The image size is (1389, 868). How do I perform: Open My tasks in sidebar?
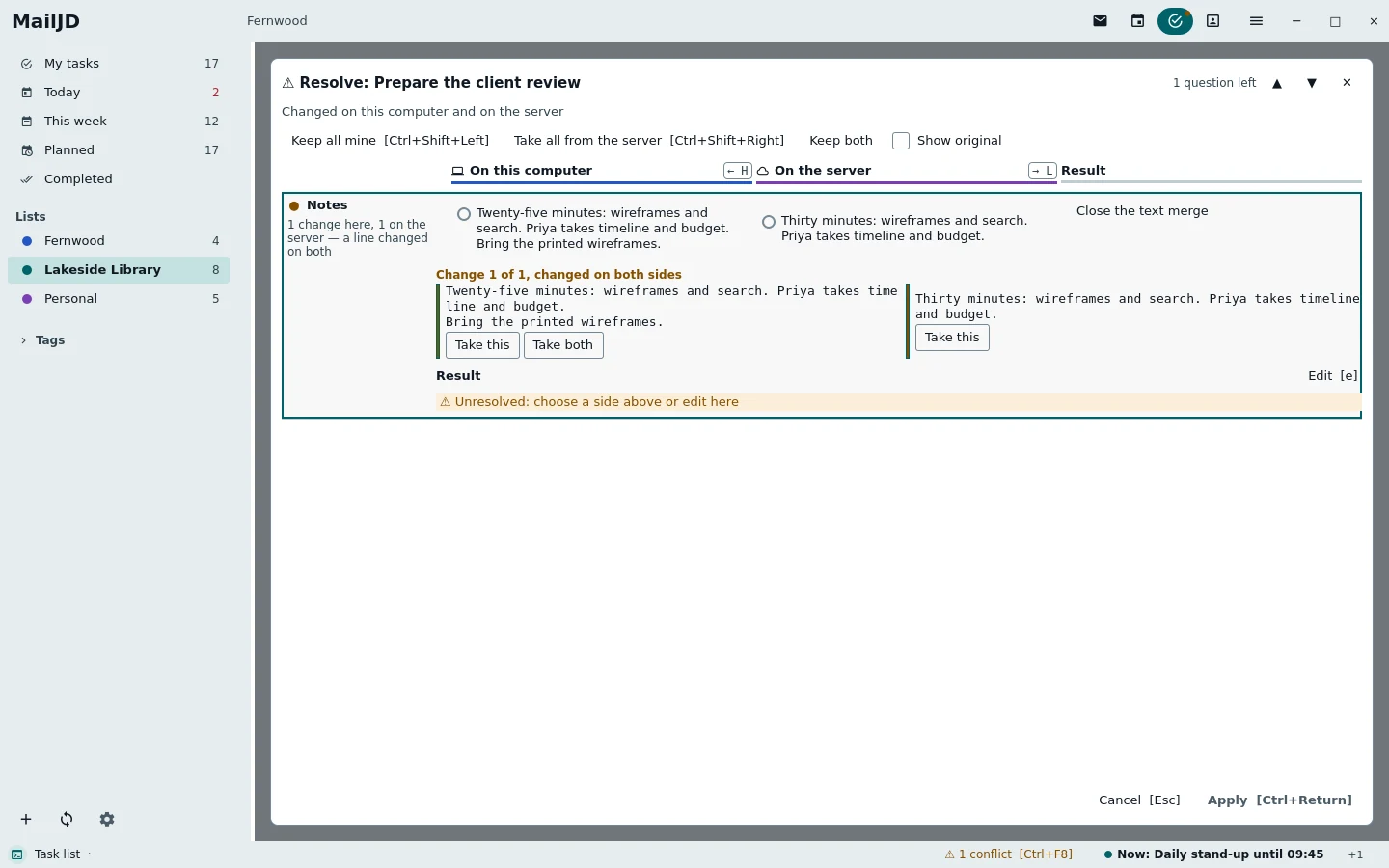coord(120,64)
